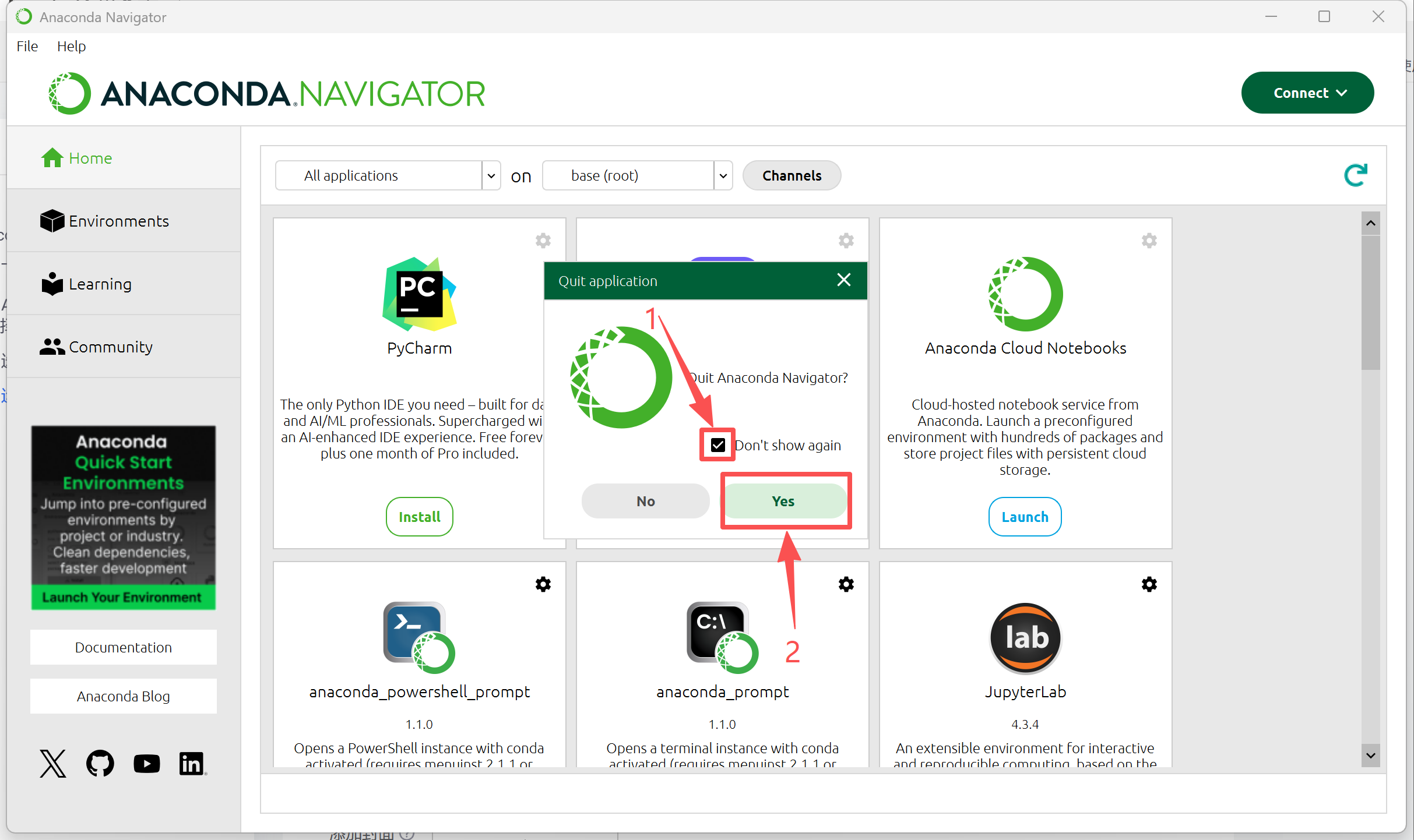Viewport: 1414px width, 840px height.
Task: Toggle the Don't show again checkbox
Action: click(717, 445)
